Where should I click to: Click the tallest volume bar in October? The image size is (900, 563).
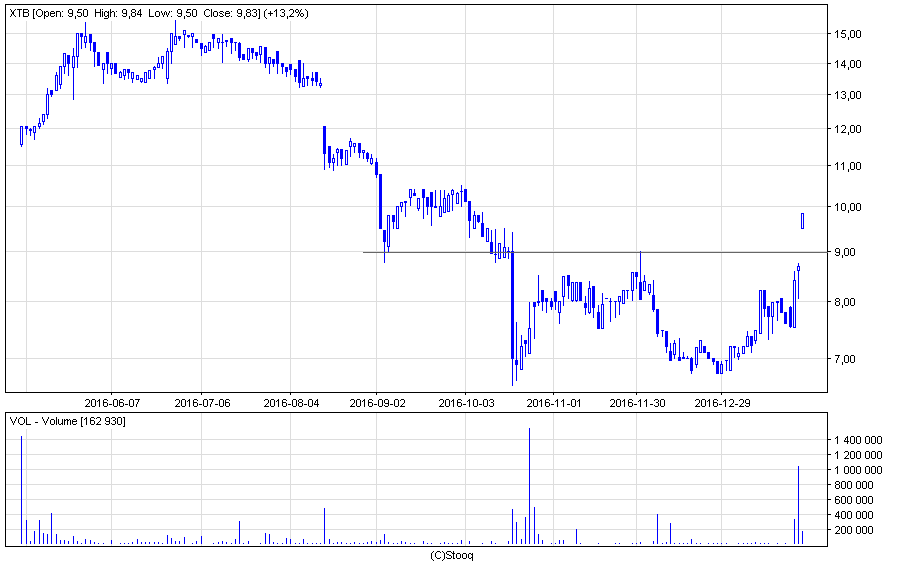(x=529, y=486)
